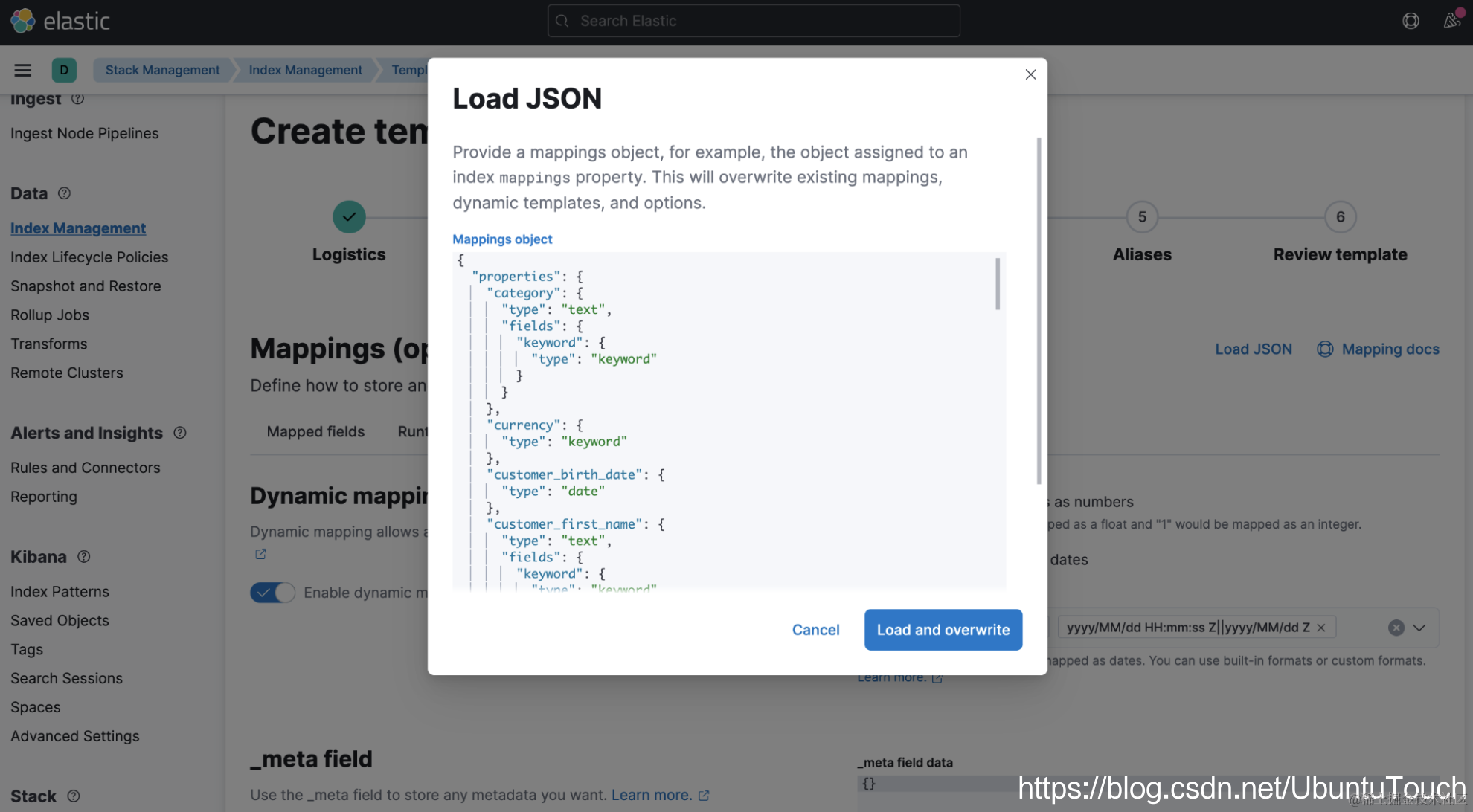
Task: Toggle Enable dynamic mapping switch
Action: point(272,593)
